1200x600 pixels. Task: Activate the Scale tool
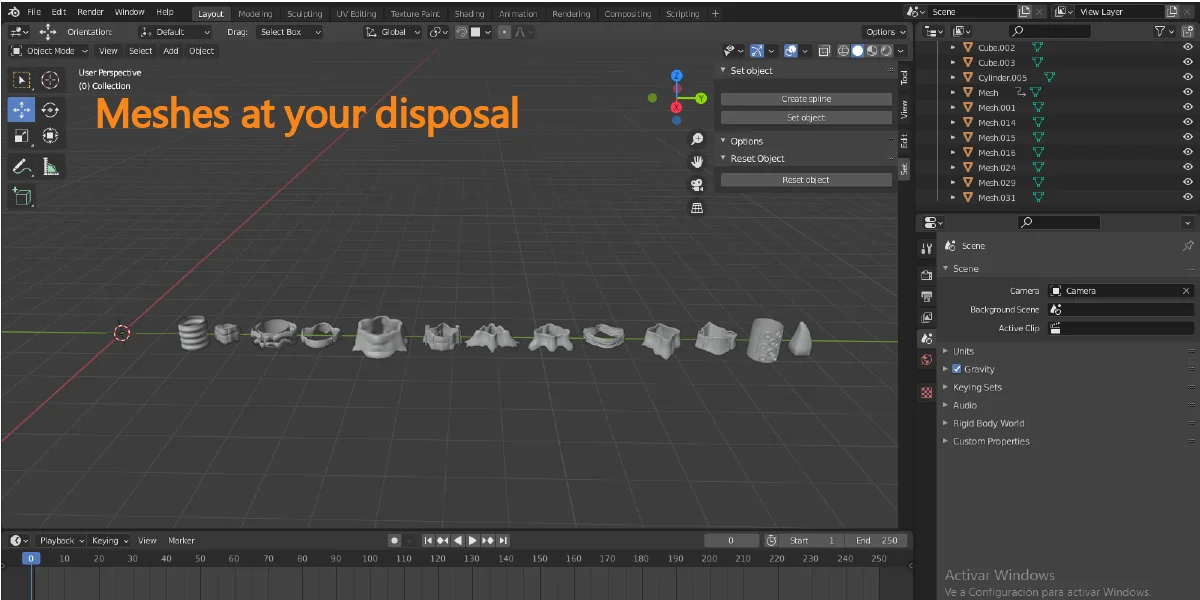click(x=22, y=135)
